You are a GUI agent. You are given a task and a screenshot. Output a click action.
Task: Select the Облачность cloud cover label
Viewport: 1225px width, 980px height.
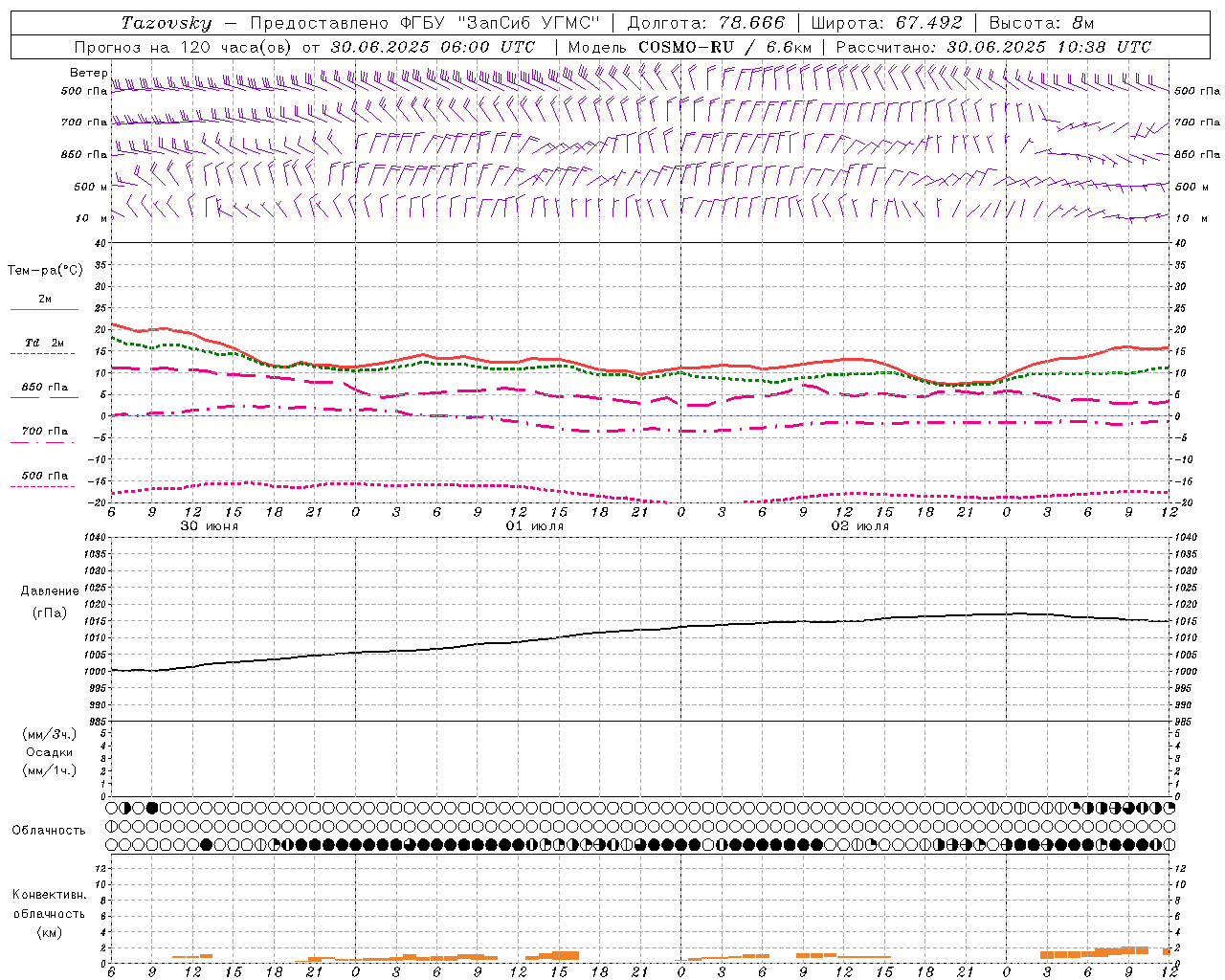[49, 830]
